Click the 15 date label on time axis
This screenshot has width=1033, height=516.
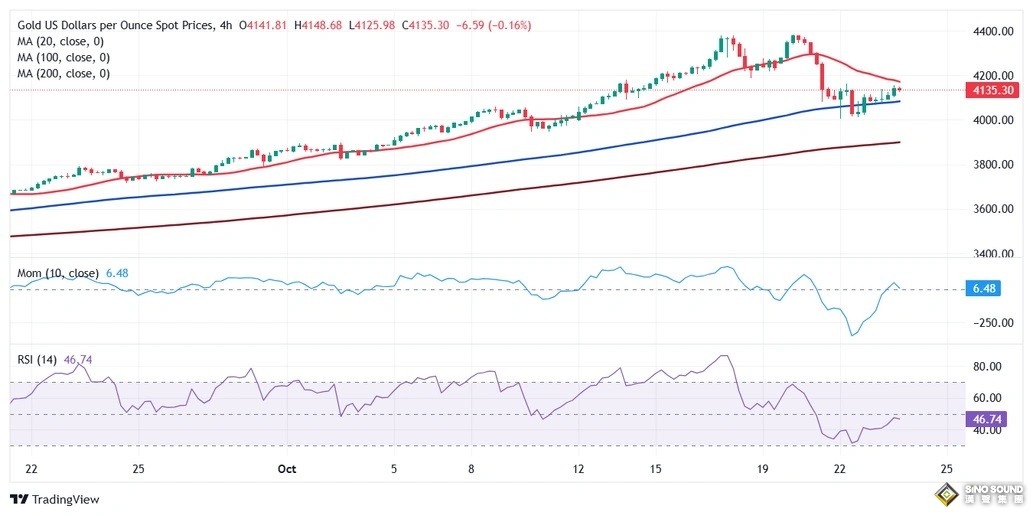[656, 468]
